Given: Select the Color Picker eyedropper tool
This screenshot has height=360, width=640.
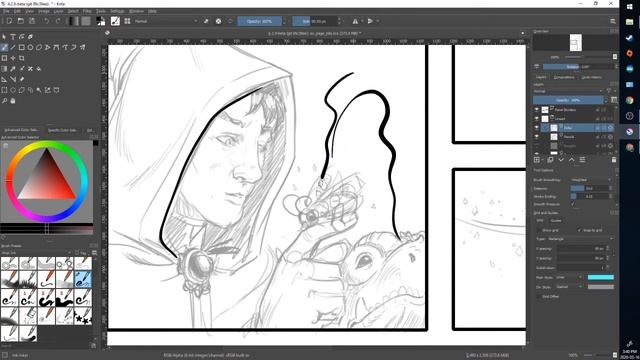Looking at the screenshot, I should pos(13,69).
